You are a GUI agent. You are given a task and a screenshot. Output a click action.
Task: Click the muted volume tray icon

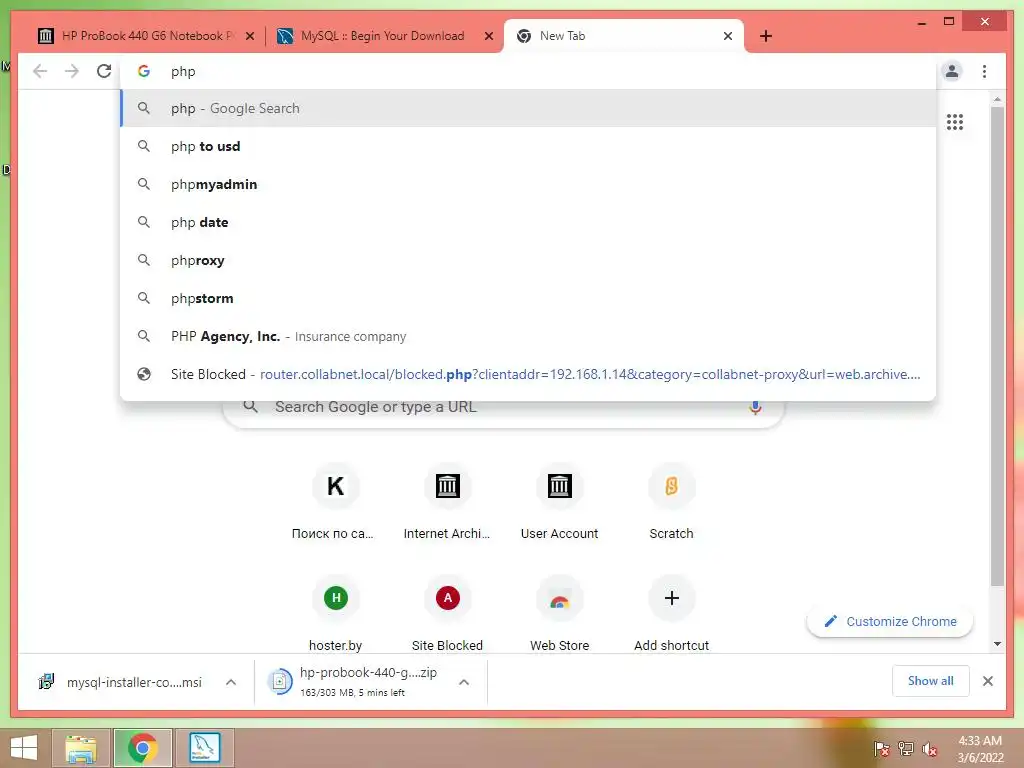click(x=930, y=748)
